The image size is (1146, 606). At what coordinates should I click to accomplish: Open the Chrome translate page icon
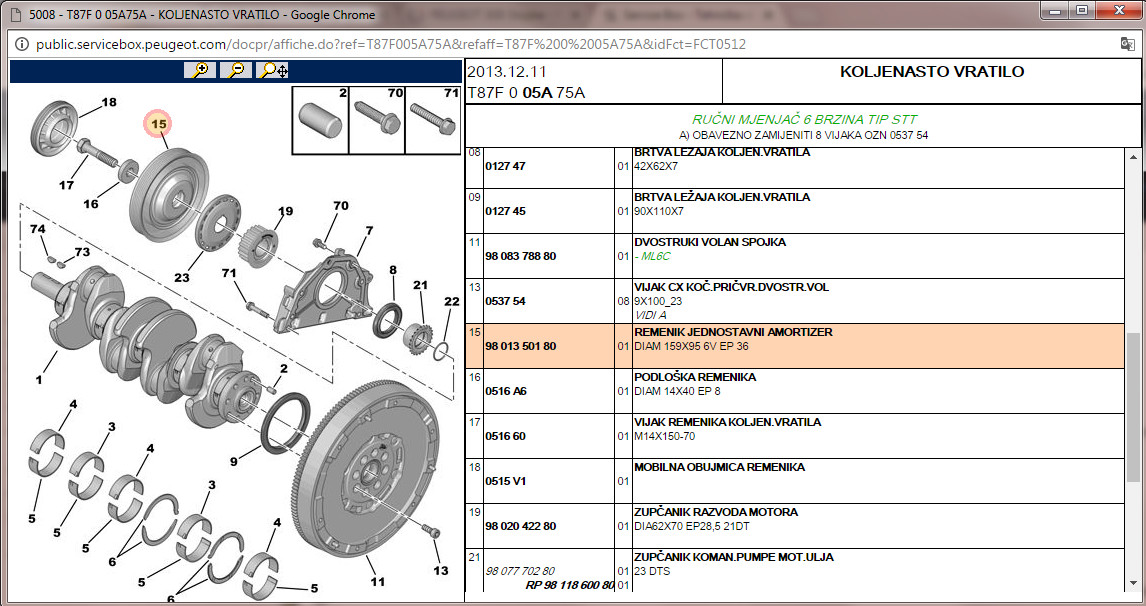pos(1126,44)
